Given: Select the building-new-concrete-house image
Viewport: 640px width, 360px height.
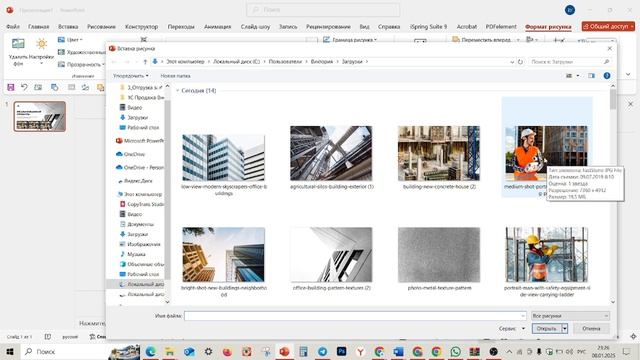Looking at the screenshot, I should click(x=439, y=153).
